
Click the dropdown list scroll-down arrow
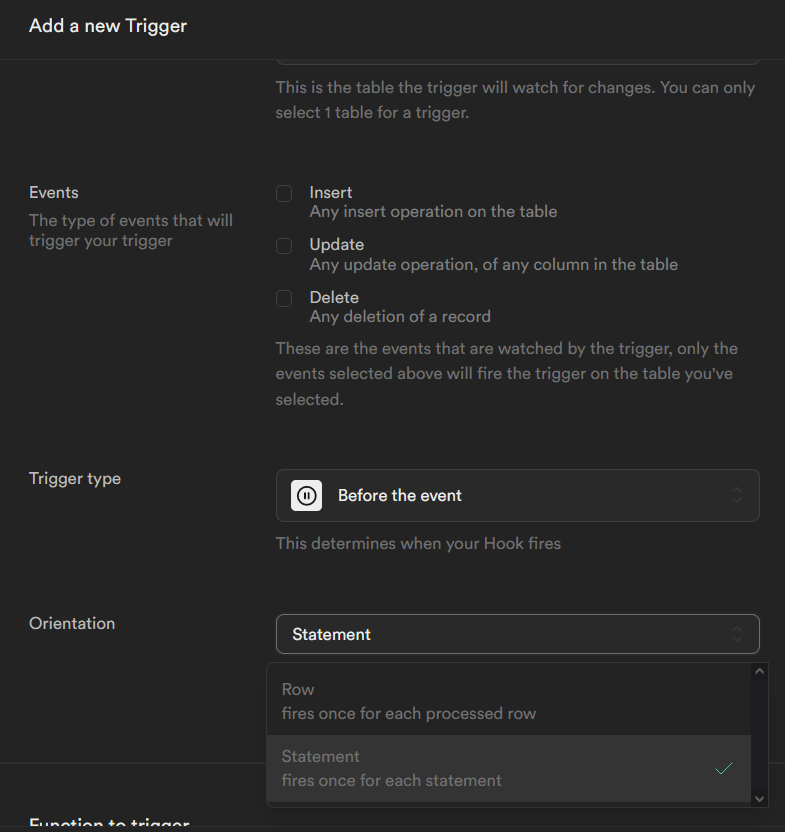(759, 798)
